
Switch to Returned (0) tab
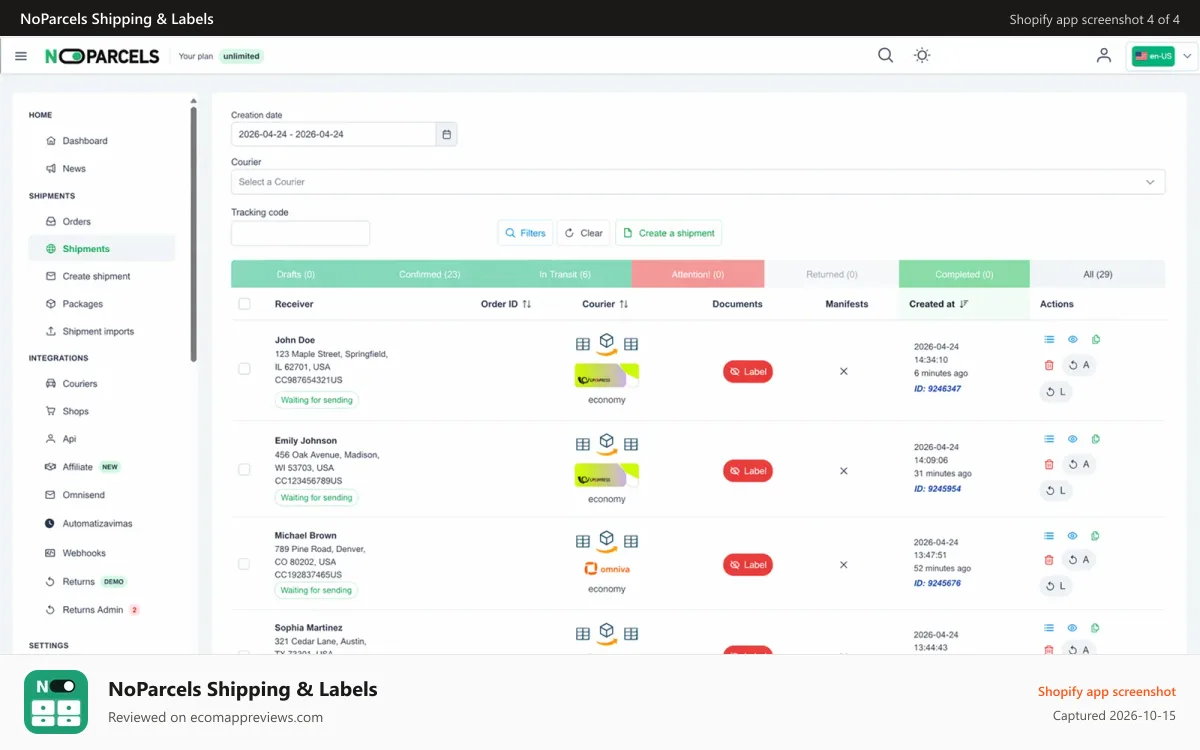tap(832, 274)
